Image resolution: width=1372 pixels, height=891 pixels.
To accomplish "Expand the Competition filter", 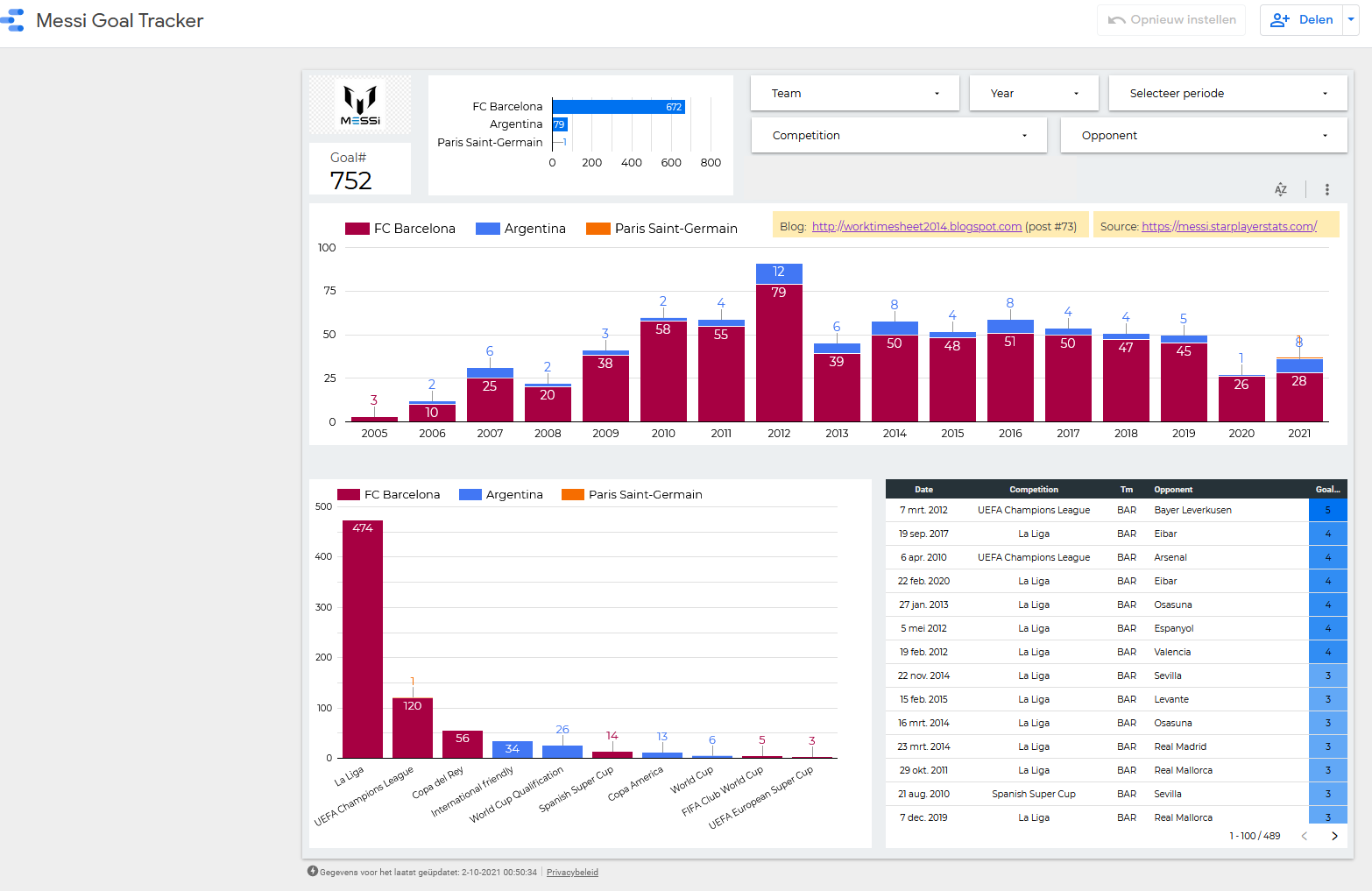I will pos(898,135).
